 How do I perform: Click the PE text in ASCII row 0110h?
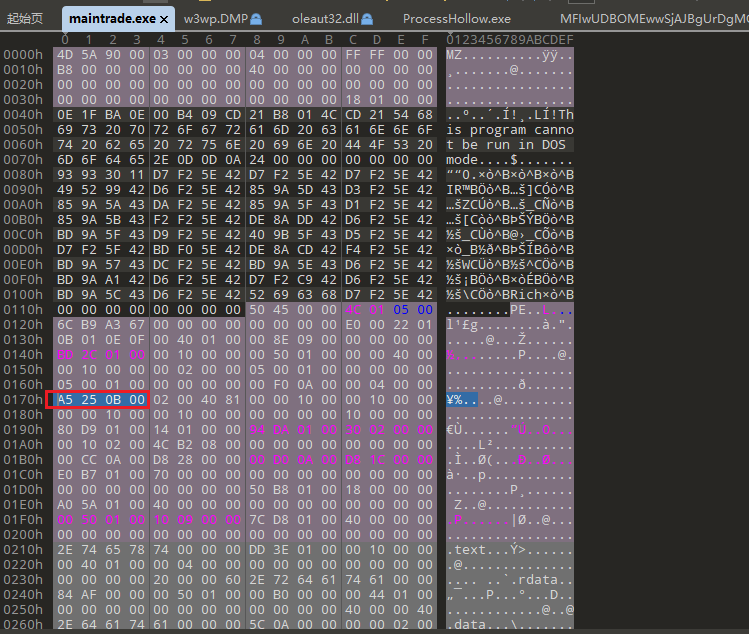point(518,310)
